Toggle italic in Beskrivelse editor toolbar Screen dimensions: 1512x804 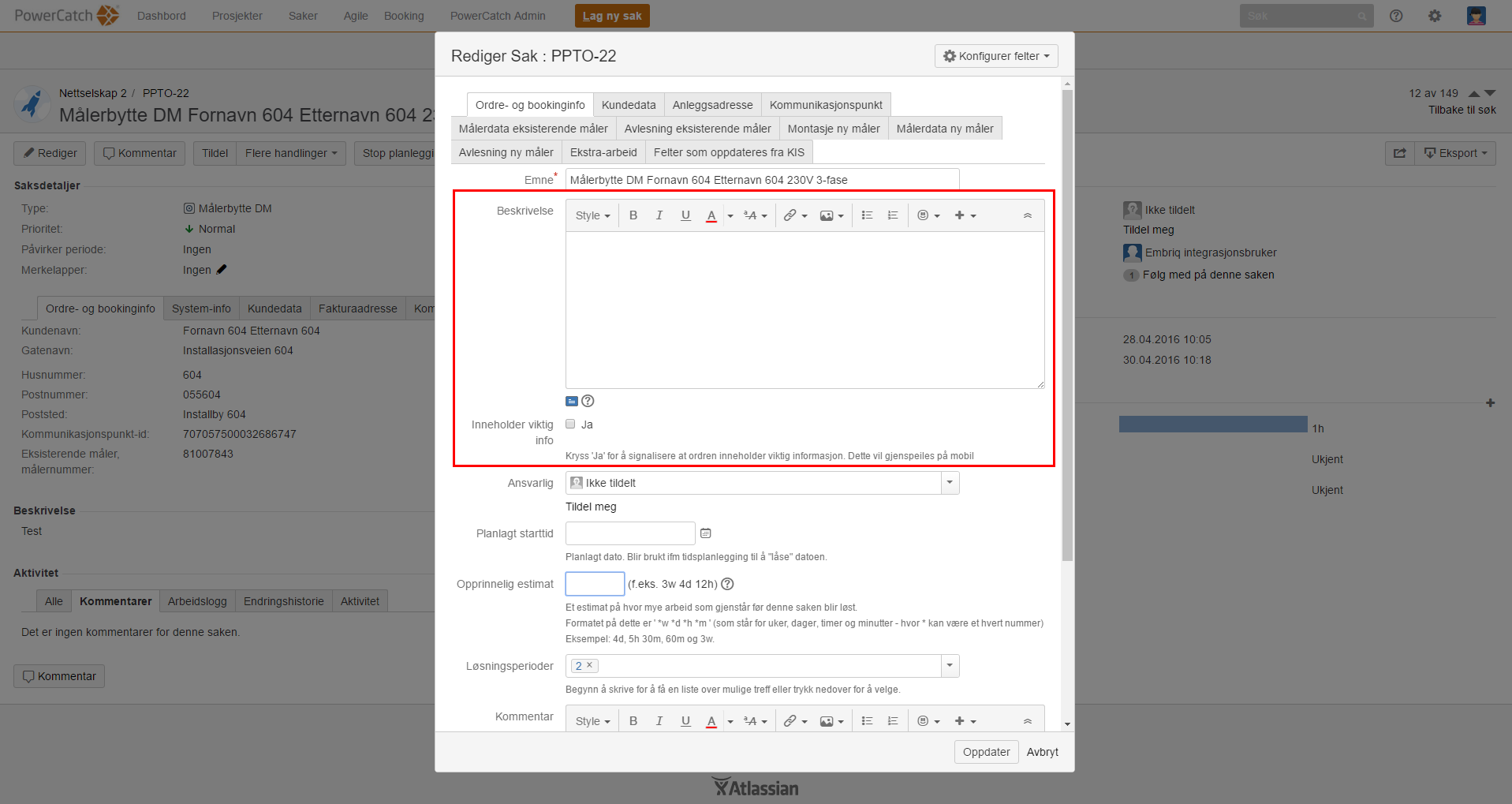659,215
